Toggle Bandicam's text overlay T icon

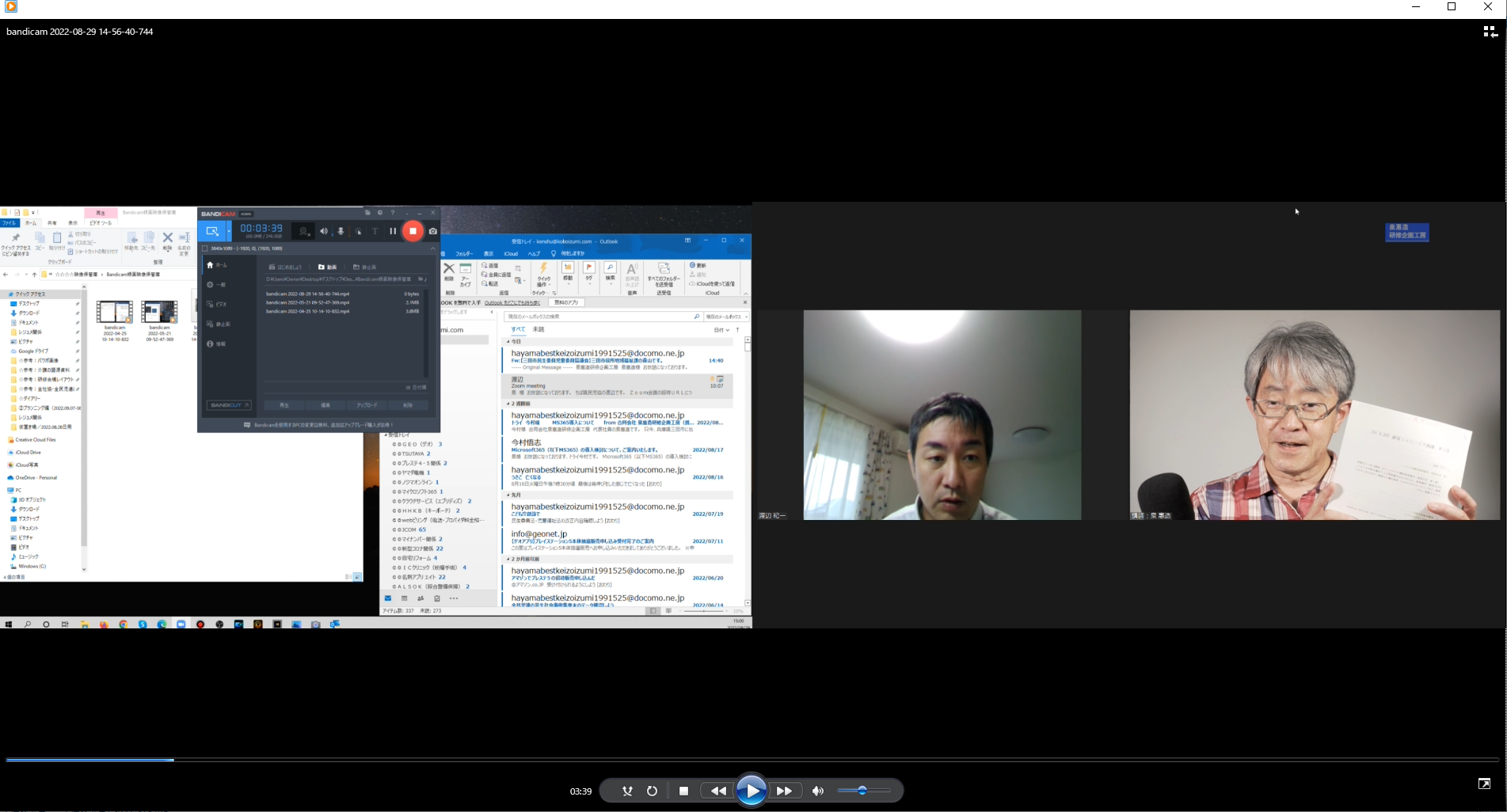pyautogui.click(x=375, y=231)
